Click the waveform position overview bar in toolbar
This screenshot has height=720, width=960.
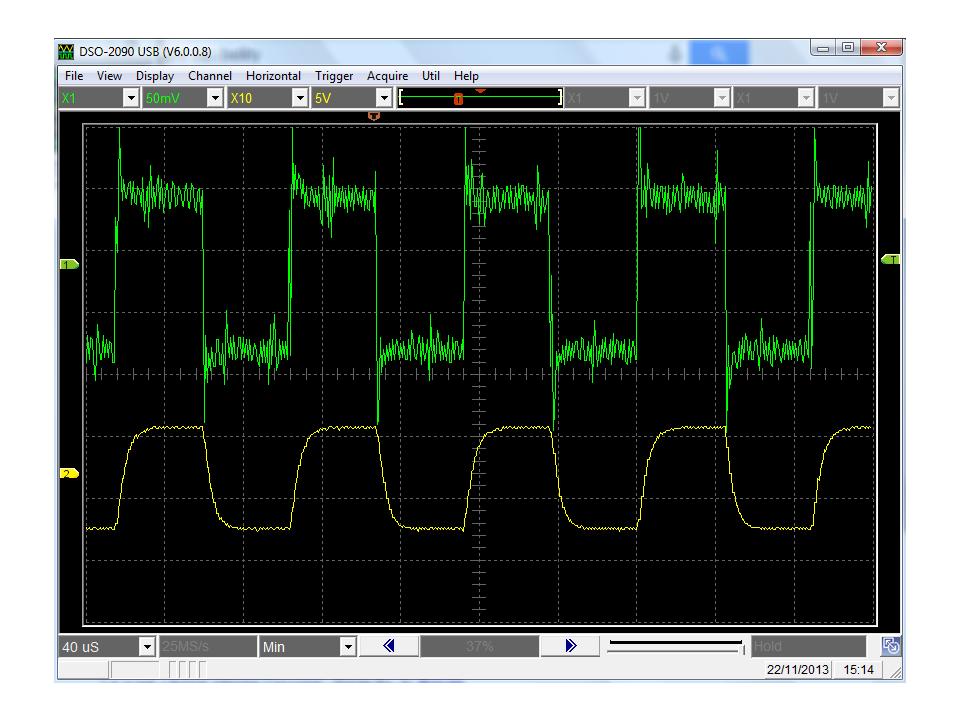point(480,98)
